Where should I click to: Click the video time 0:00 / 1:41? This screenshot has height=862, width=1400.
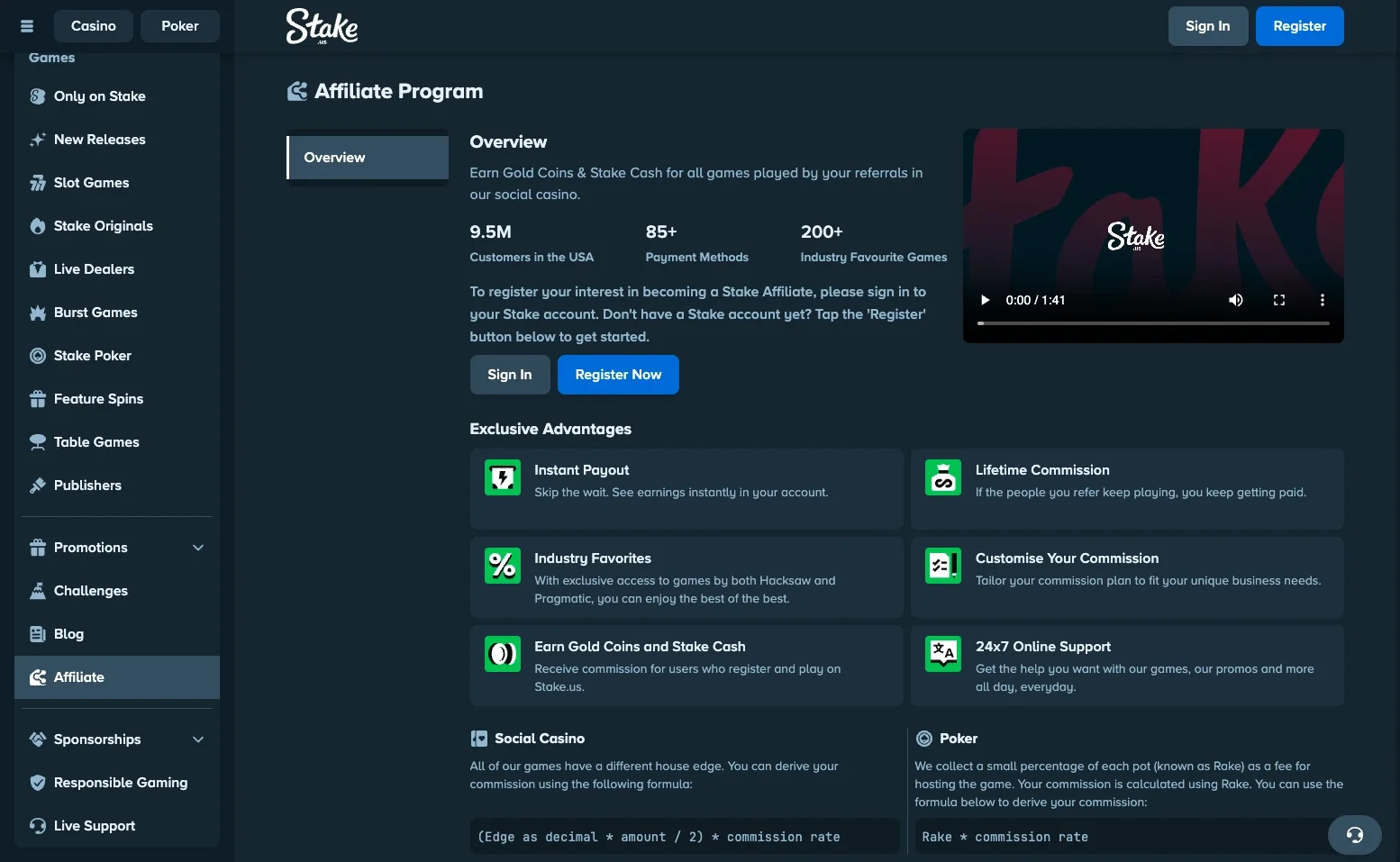[1036, 300]
